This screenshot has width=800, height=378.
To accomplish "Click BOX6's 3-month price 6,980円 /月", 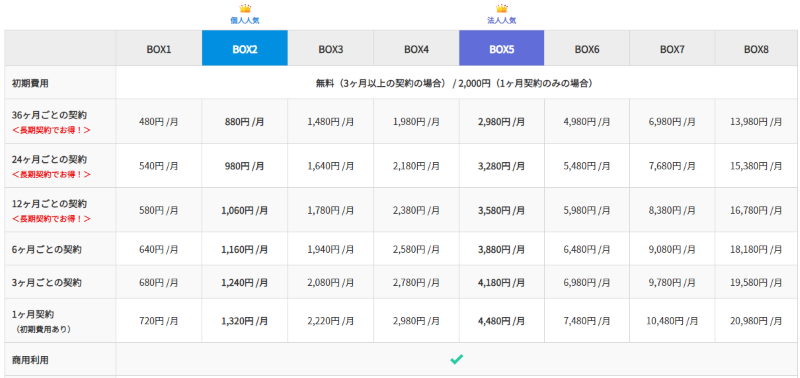I will tap(587, 283).
